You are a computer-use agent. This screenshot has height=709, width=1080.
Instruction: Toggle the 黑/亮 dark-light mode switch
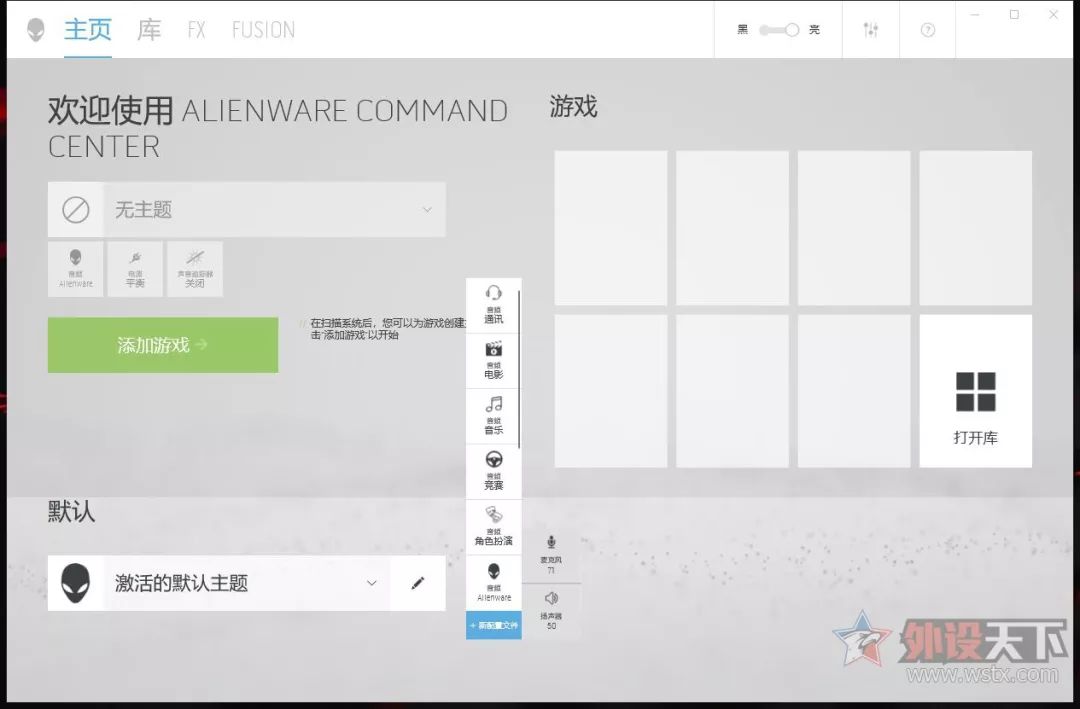(779, 30)
